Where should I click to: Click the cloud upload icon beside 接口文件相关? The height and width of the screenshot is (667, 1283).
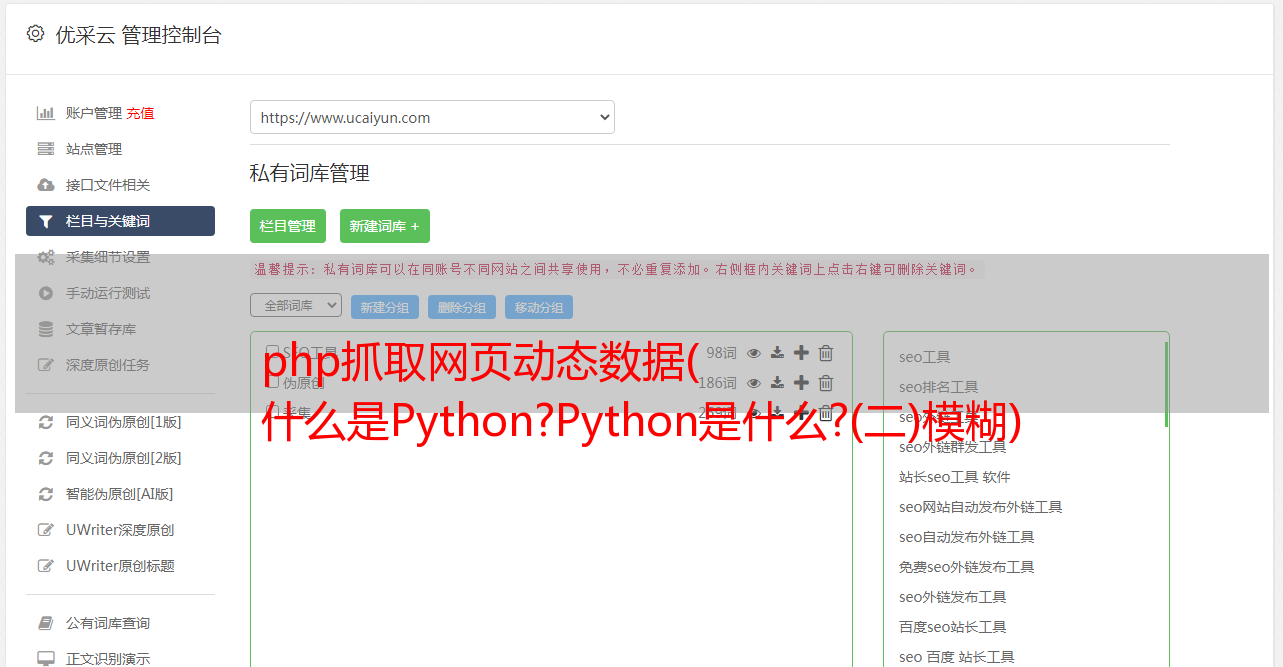click(x=46, y=185)
